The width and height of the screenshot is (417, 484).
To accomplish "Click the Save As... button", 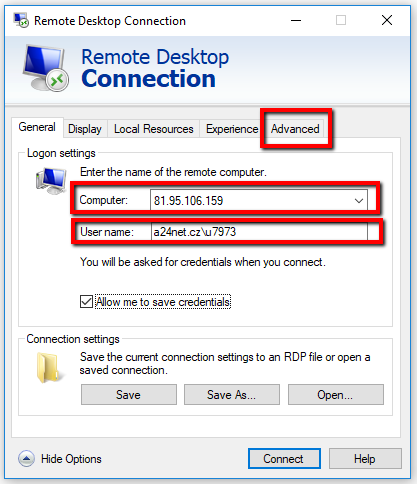I will 232,395.
